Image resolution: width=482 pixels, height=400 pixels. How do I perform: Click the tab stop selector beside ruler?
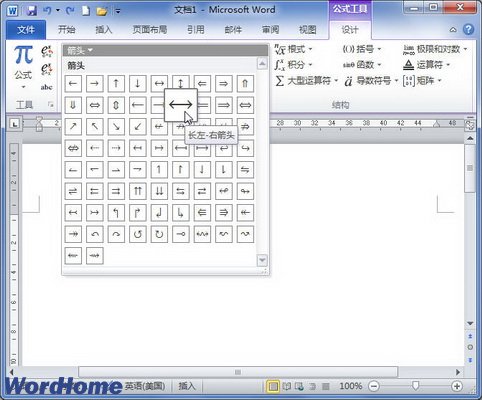click(x=14, y=124)
